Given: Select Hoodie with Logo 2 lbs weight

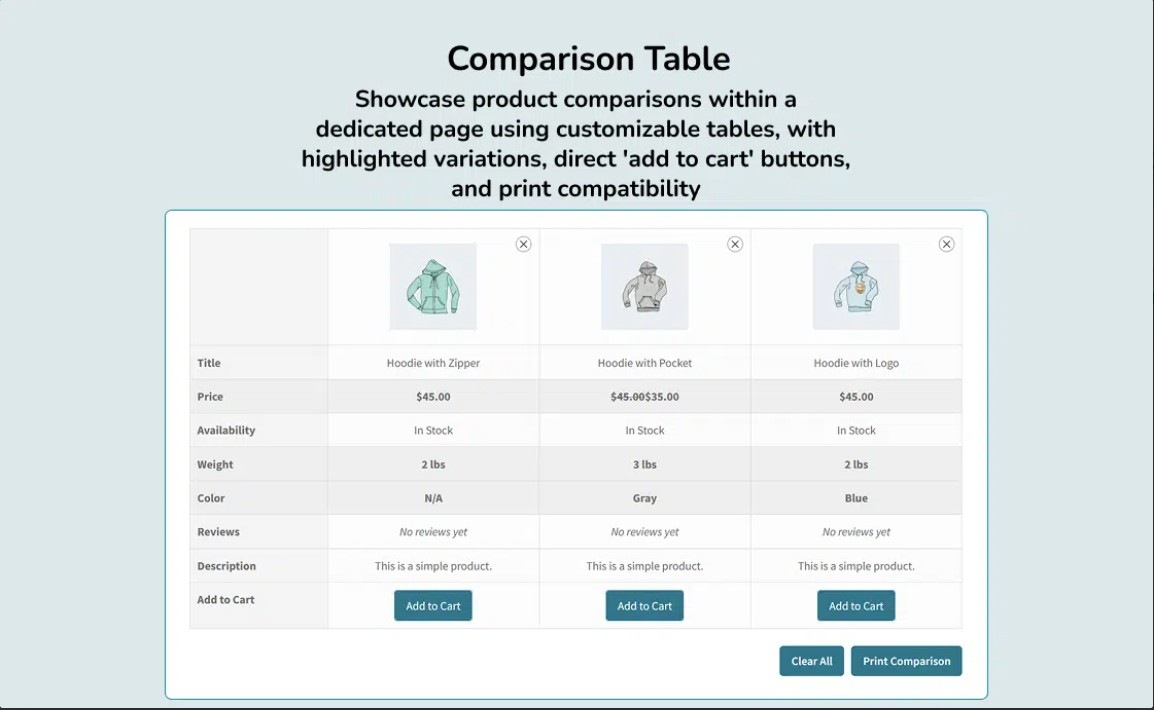Looking at the screenshot, I should 856,464.
